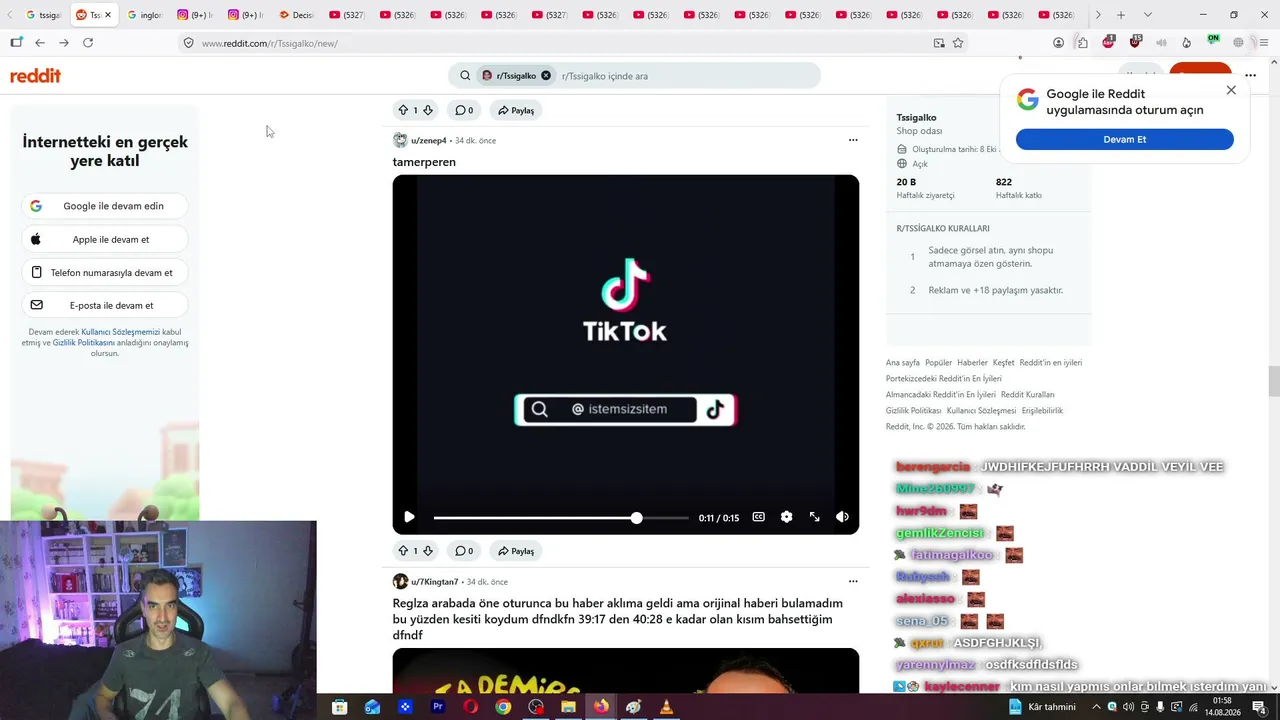Open u/7Kingtan7's profile link
The height and width of the screenshot is (720, 1280).
(435, 582)
